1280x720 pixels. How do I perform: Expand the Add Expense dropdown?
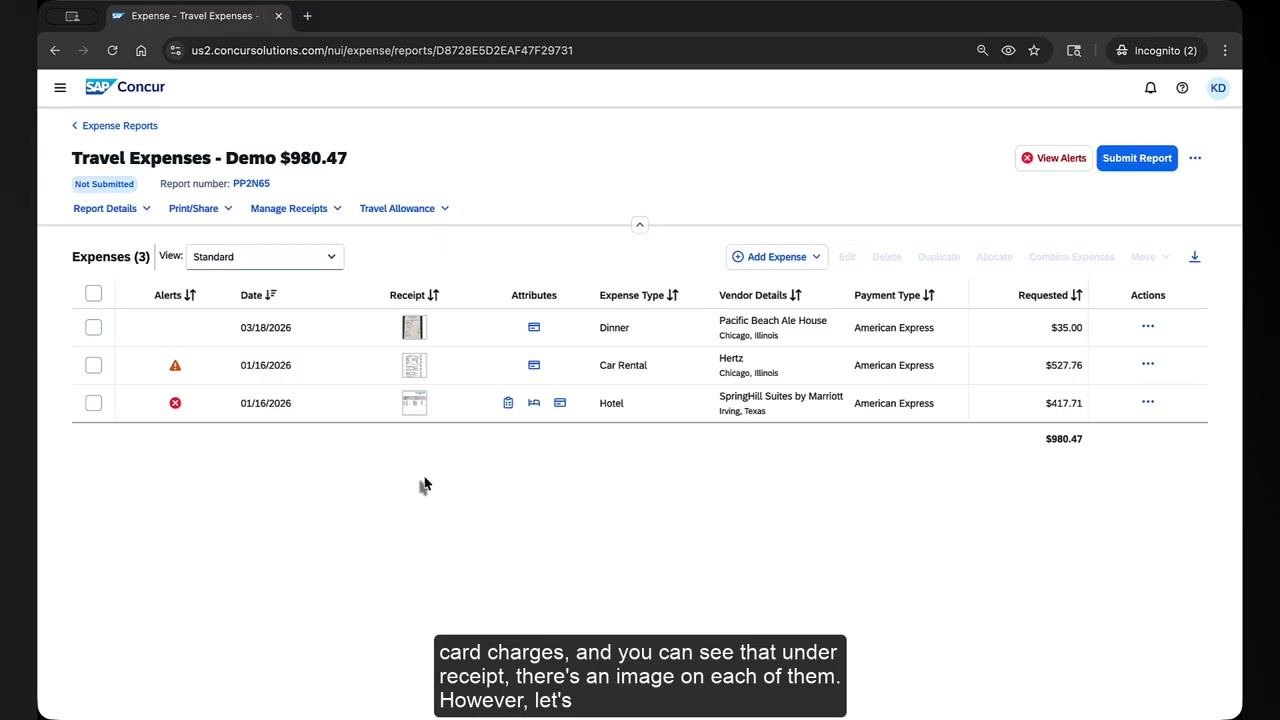pyautogui.click(x=777, y=257)
